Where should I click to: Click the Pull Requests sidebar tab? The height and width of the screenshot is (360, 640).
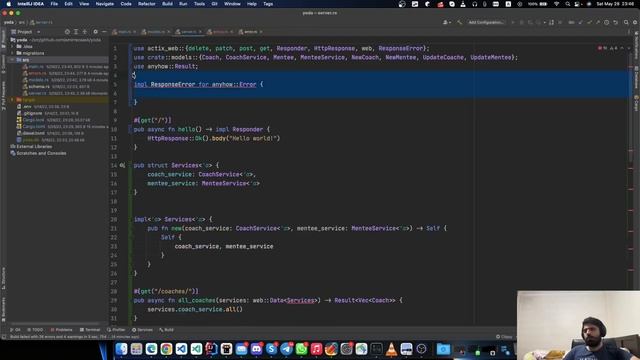(3, 95)
